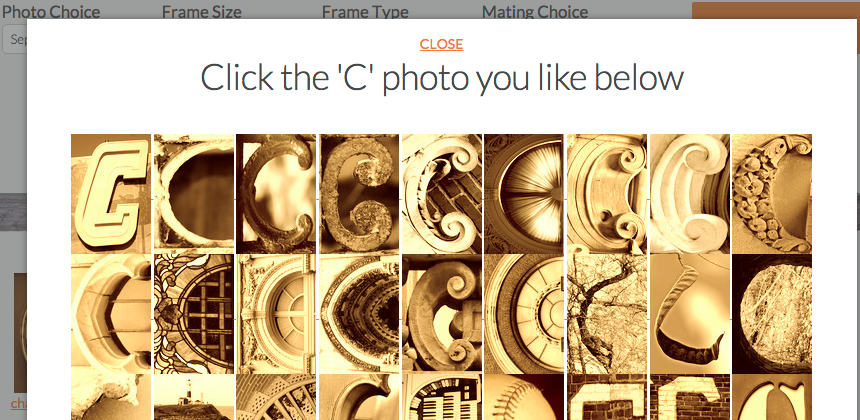This screenshot has width=860, height=420.
Task: Select the baseball stitching 'C' photo
Action: point(524,397)
